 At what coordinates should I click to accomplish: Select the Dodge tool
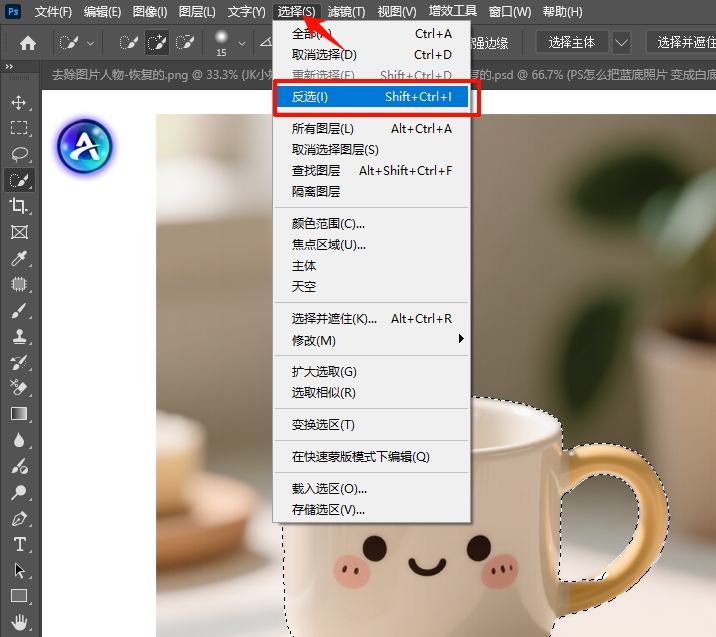[19, 466]
